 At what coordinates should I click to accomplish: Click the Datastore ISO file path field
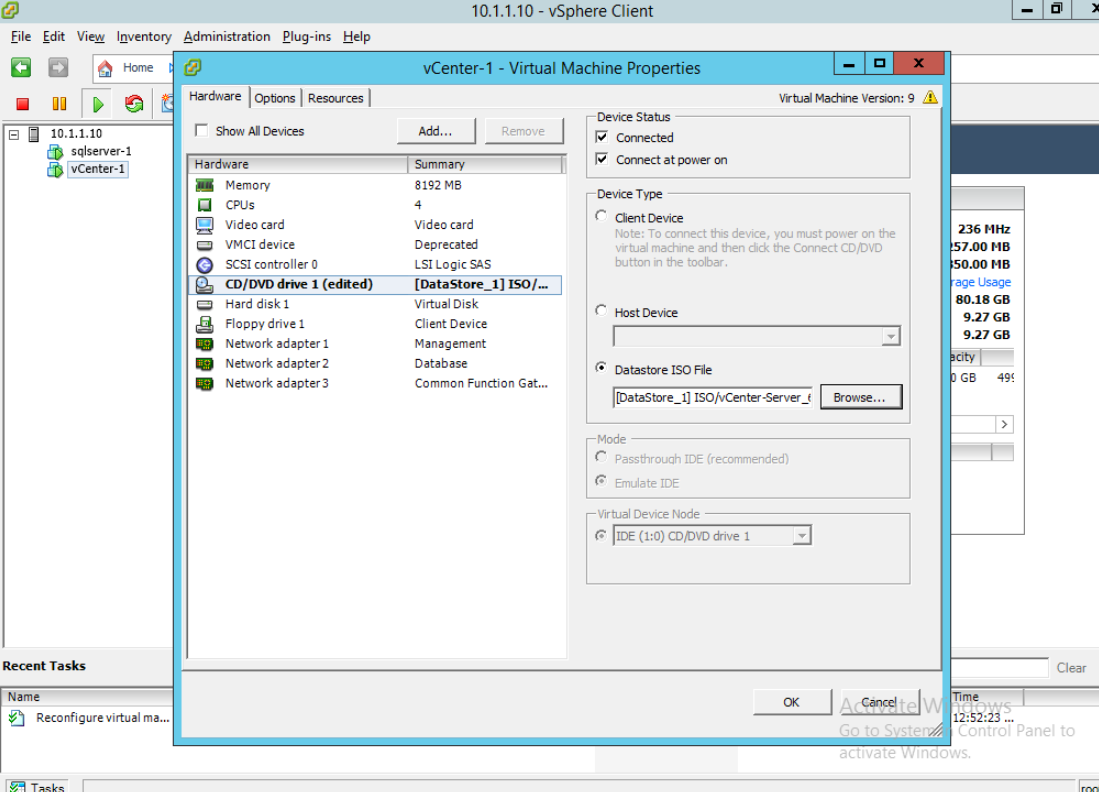[712, 397]
